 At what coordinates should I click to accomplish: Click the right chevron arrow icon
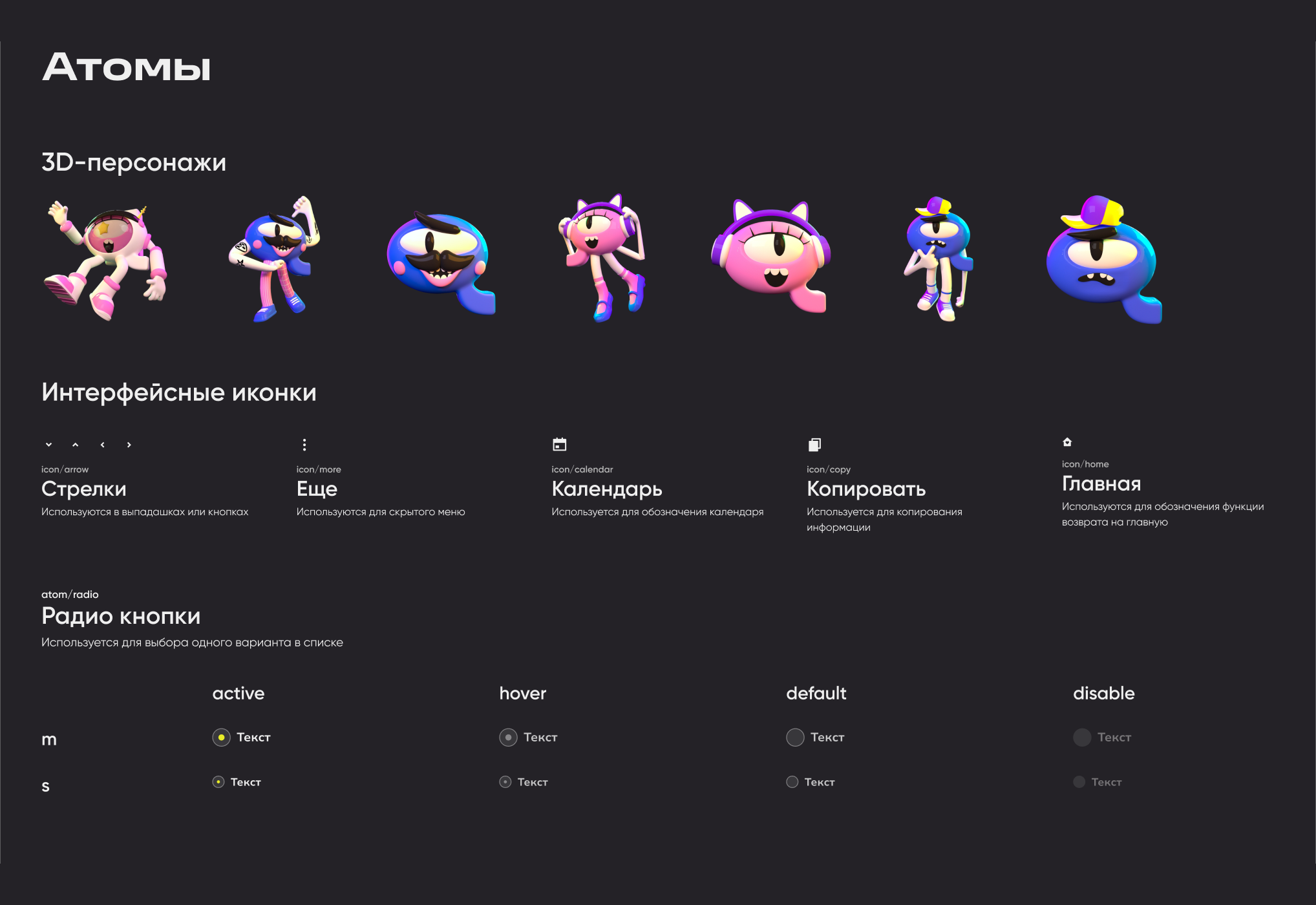click(129, 445)
